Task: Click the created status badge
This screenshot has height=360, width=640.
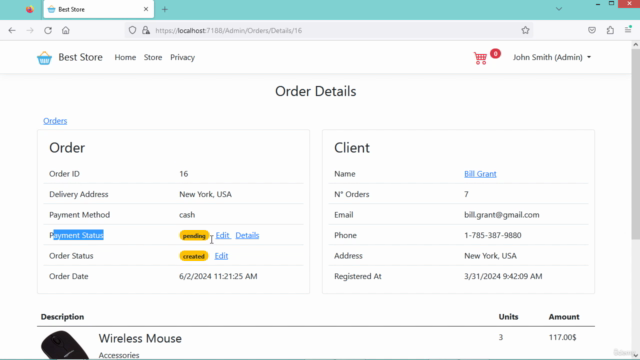Action: click(x=193, y=256)
